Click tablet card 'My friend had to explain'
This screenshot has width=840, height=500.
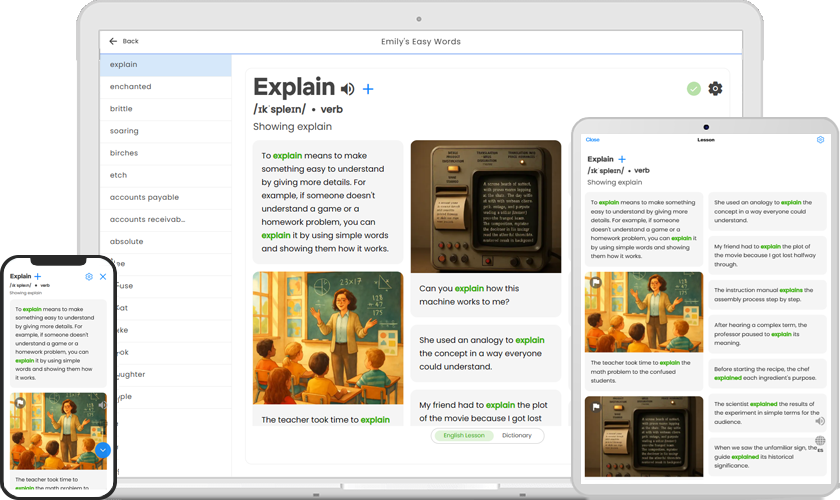(x=767, y=255)
